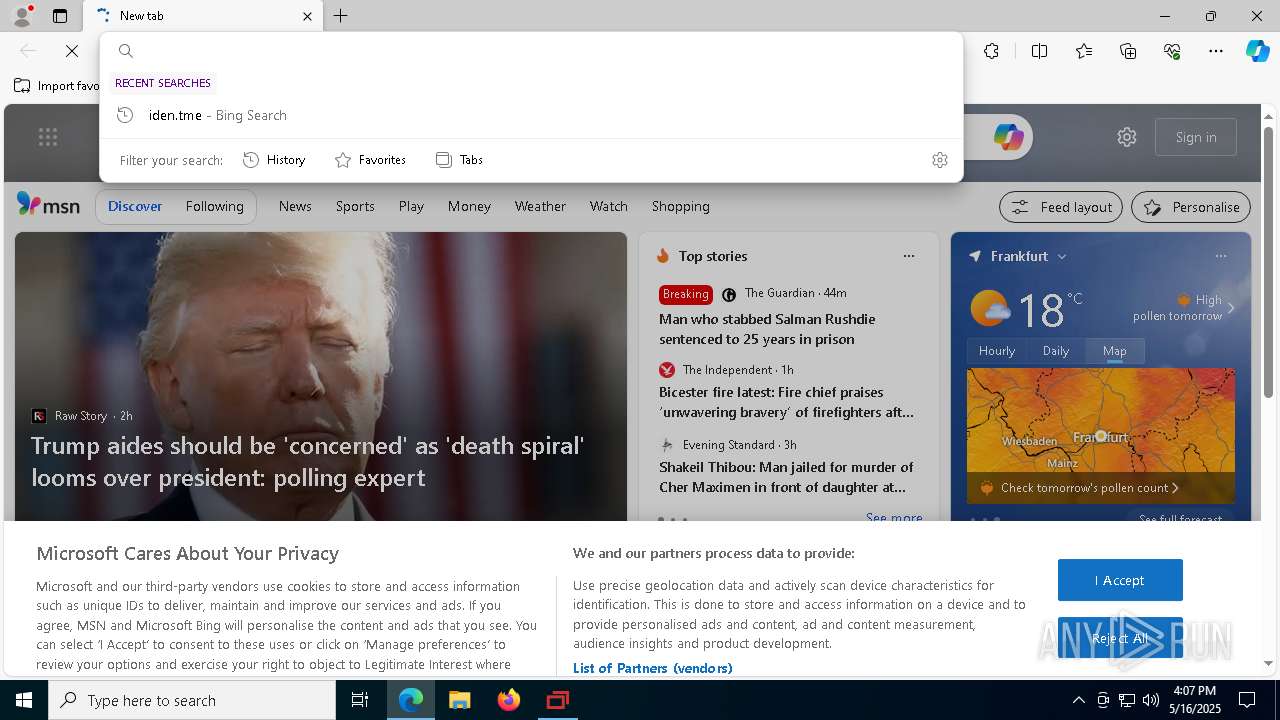
Task: Expand the Frankfurt location dropdown
Action: (1062, 256)
